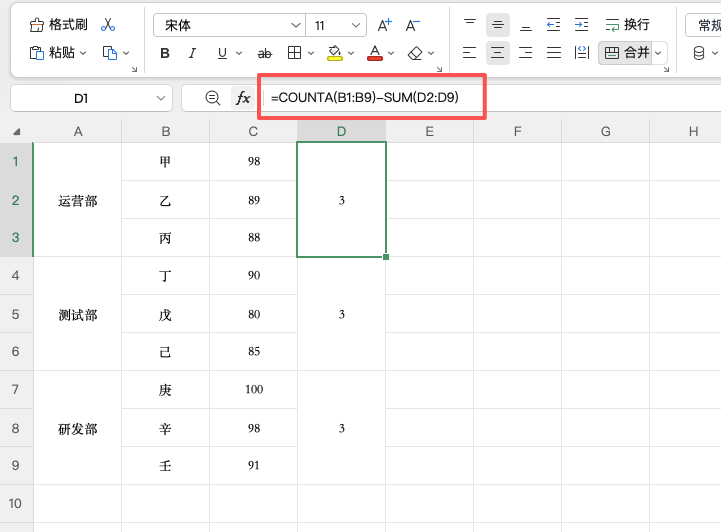This screenshot has height=532, width=721.
Task: Click the Align Left icon
Action: tap(469, 53)
